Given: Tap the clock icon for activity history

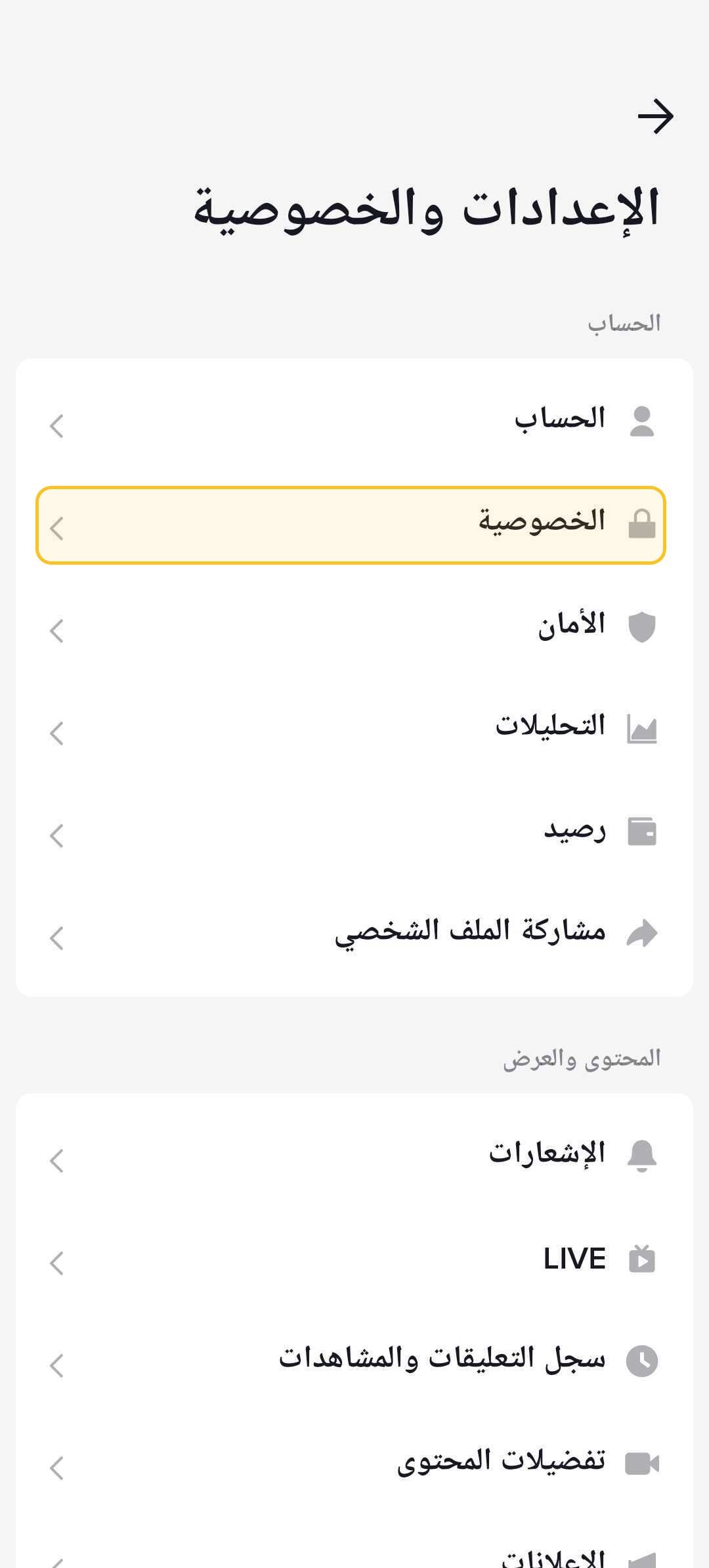Looking at the screenshot, I should [x=641, y=1361].
